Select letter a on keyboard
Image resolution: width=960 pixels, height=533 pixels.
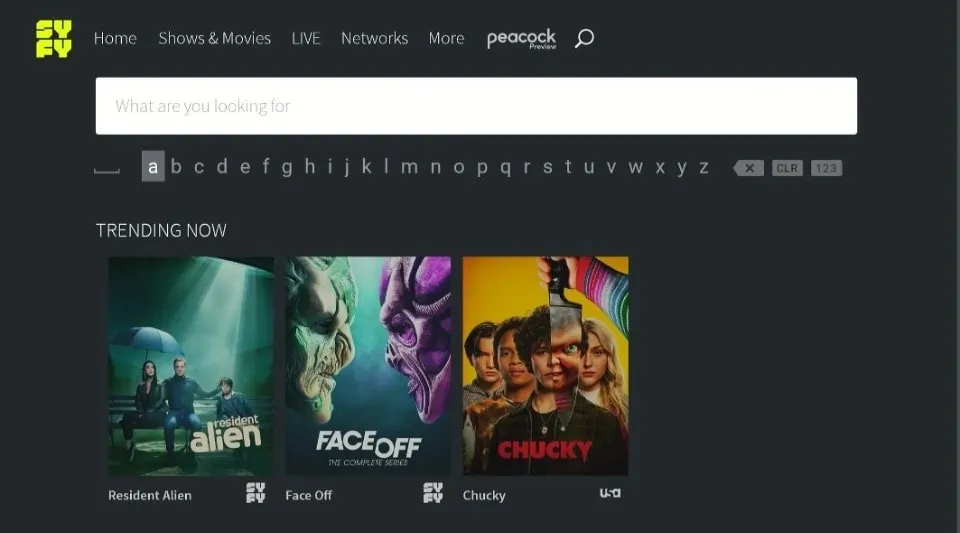click(x=153, y=166)
